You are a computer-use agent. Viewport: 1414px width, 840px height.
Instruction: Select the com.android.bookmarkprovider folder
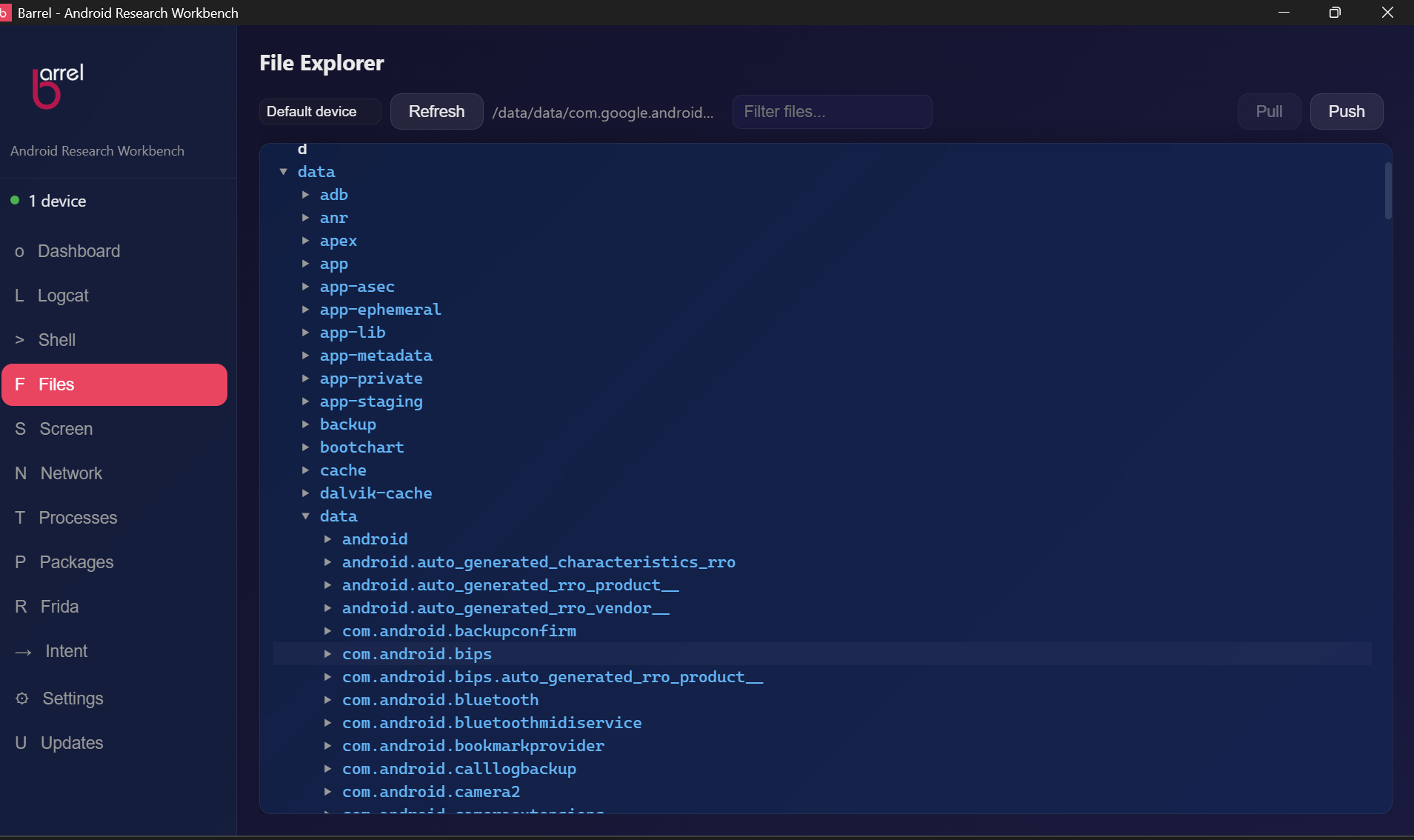473,746
